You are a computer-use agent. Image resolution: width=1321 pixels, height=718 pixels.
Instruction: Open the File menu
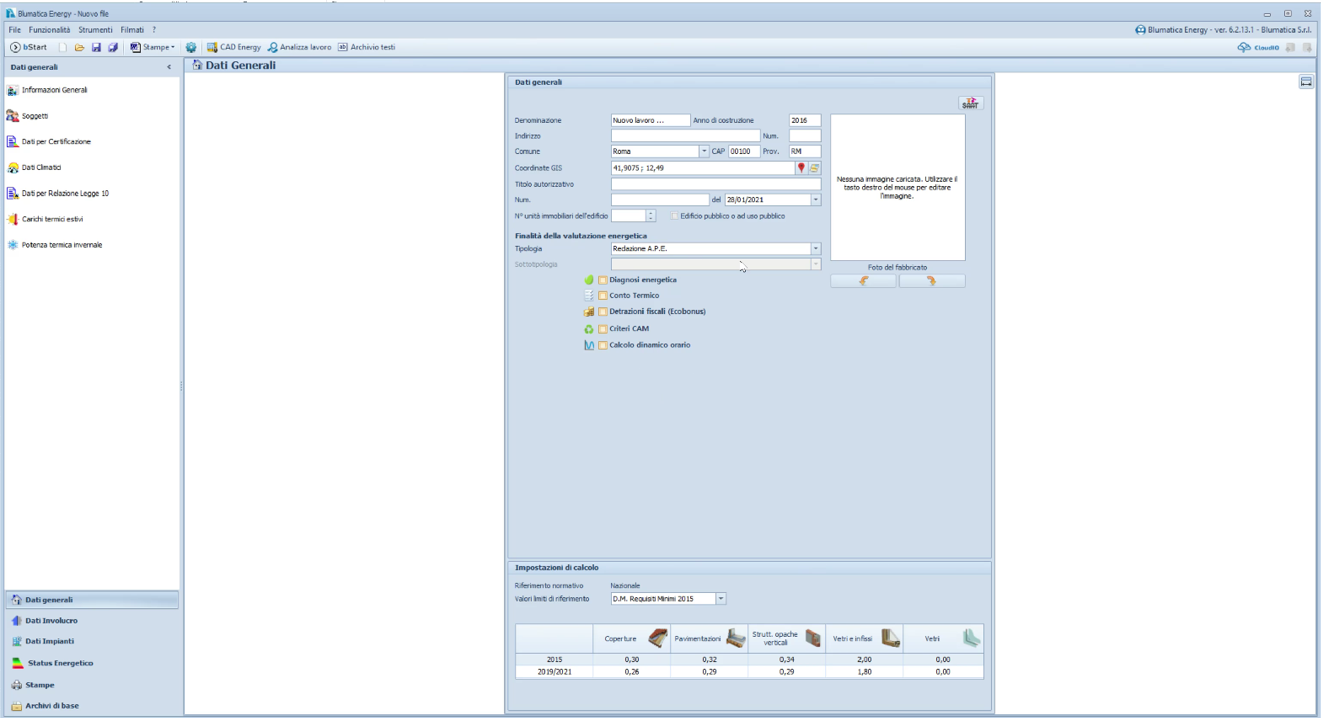tap(14, 30)
